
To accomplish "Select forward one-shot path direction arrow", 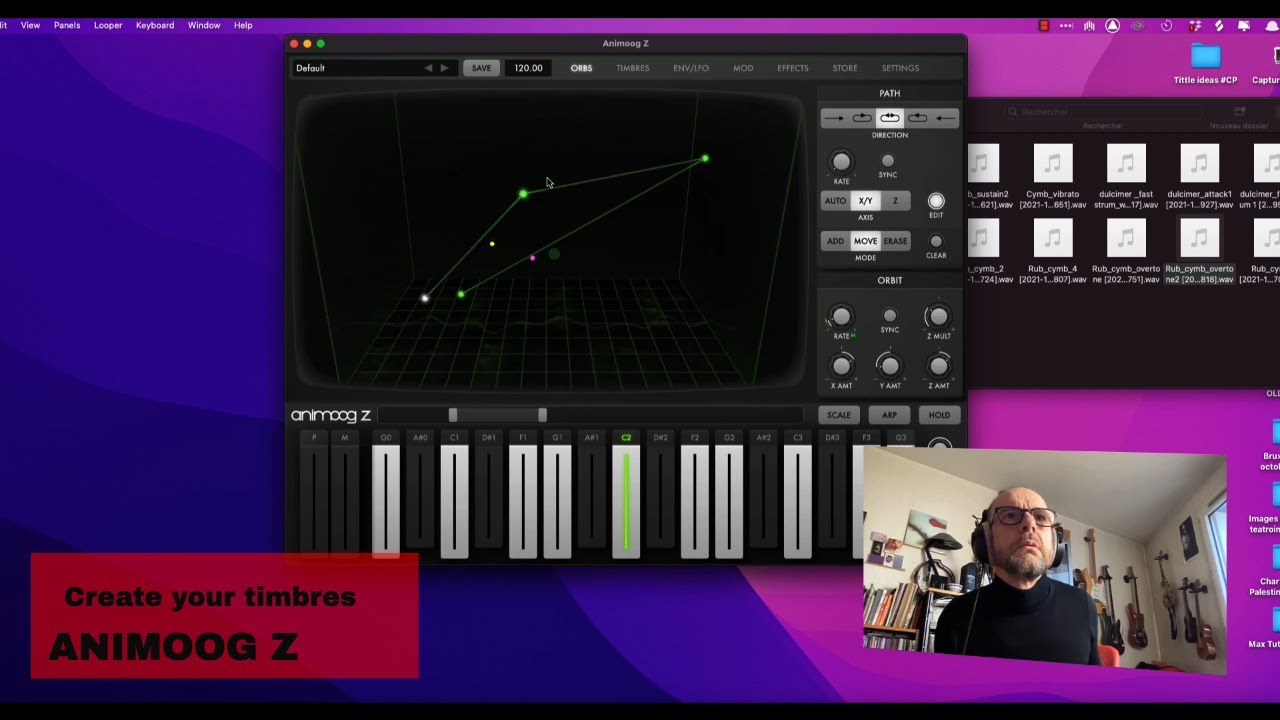I will tap(834, 118).
